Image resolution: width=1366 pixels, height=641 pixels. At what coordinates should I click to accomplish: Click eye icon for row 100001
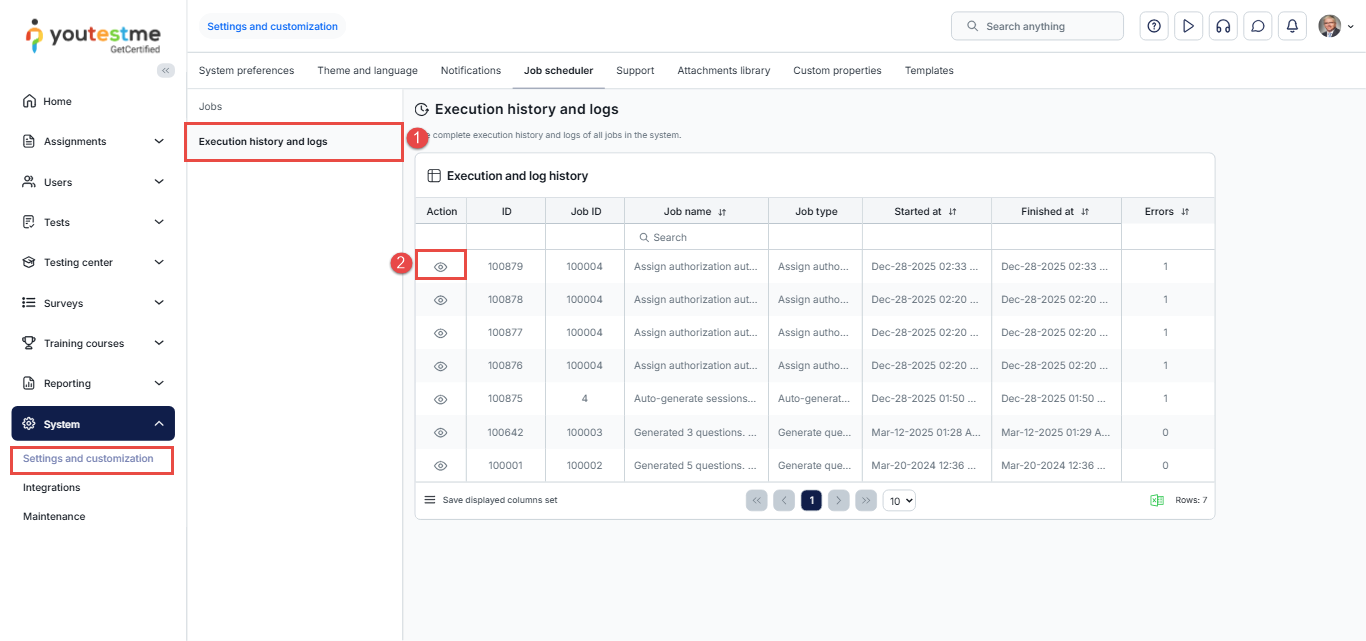pyautogui.click(x=441, y=465)
